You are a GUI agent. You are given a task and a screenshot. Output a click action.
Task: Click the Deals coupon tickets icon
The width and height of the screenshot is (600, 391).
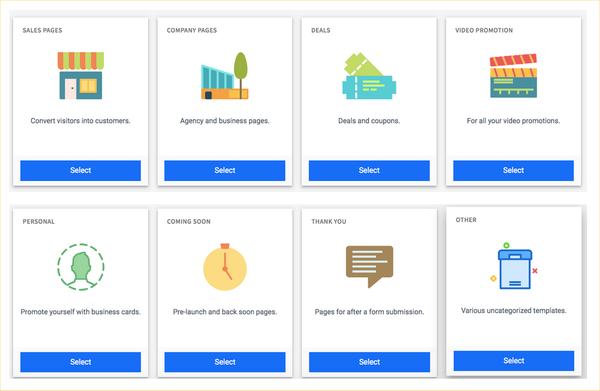pyautogui.click(x=369, y=76)
